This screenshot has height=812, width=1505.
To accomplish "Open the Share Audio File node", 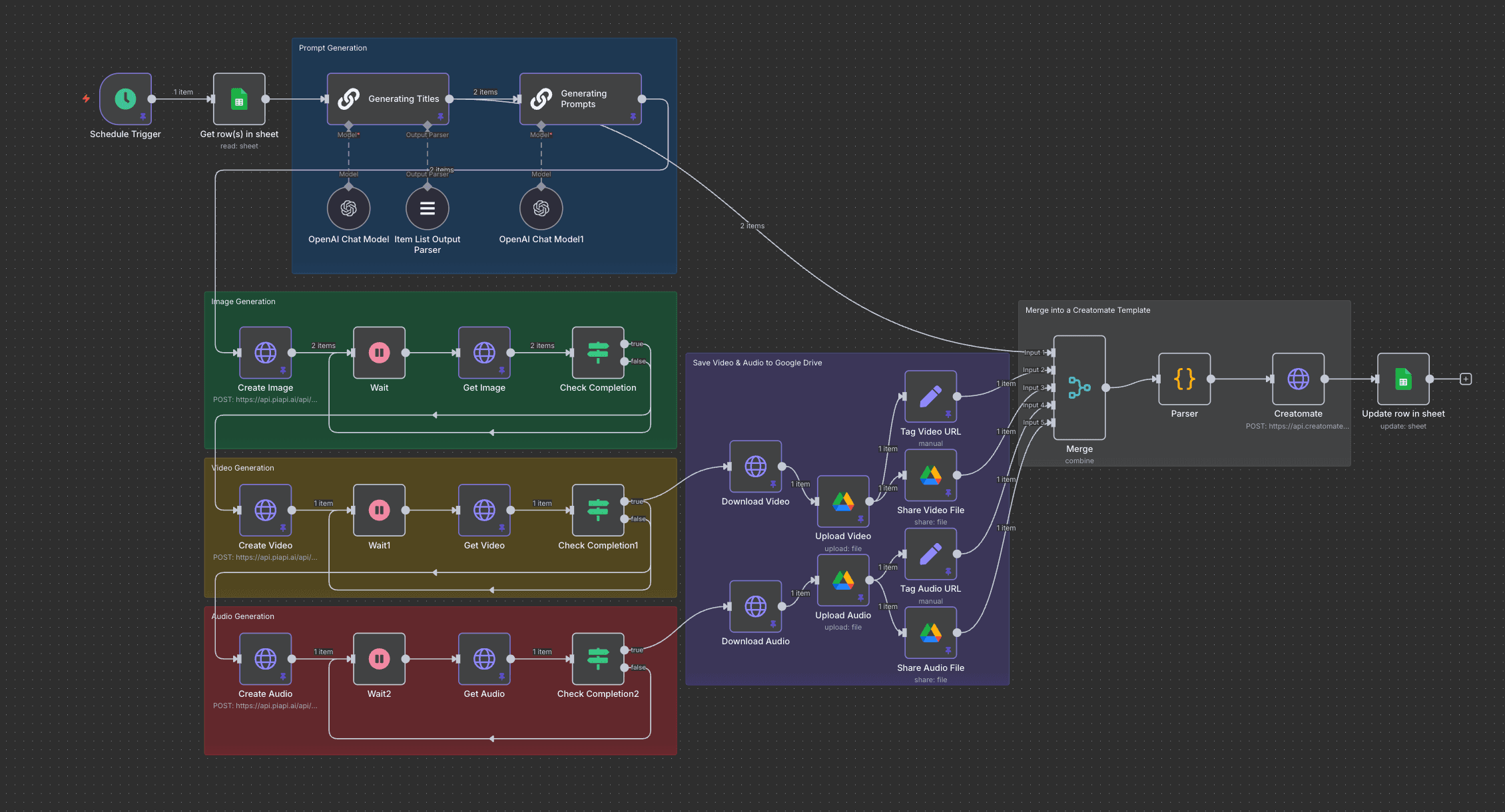I will (x=930, y=632).
